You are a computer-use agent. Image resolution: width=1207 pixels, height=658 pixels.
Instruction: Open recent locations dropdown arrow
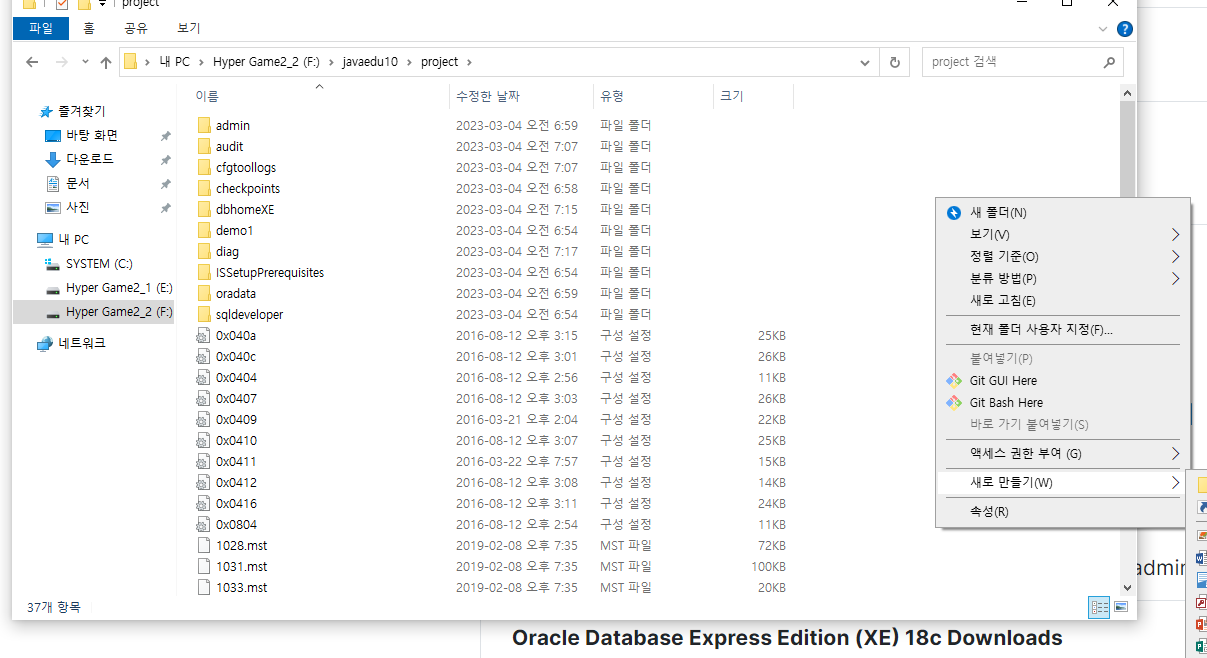coord(85,61)
